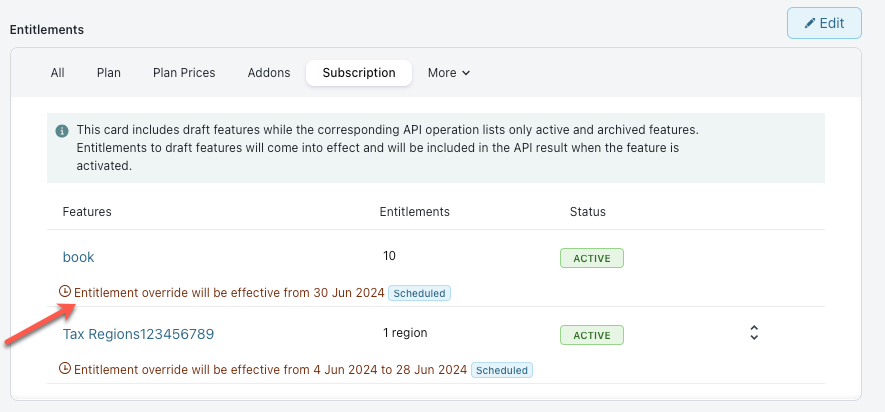
Task: Go to the Addons tab
Action: coord(268,73)
